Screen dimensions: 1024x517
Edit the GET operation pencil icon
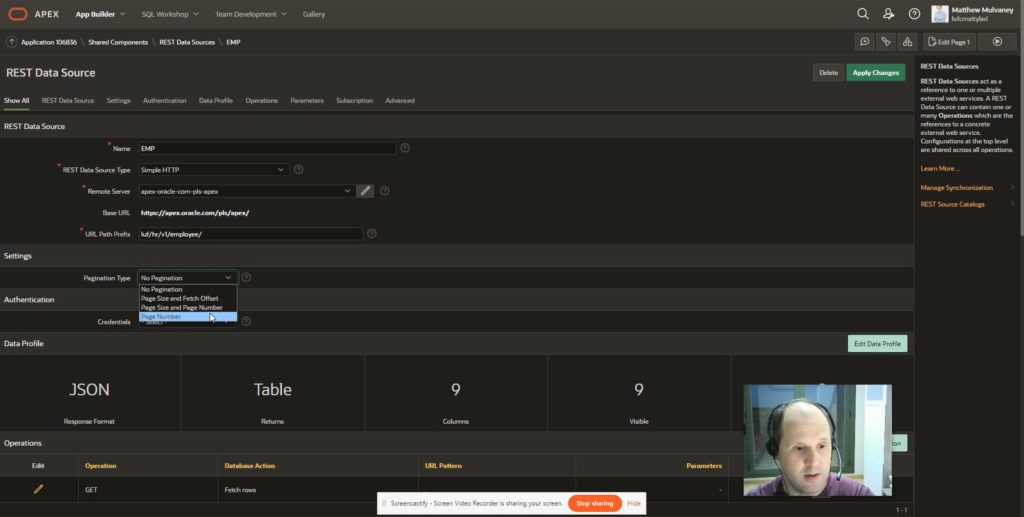coord(38,489)
